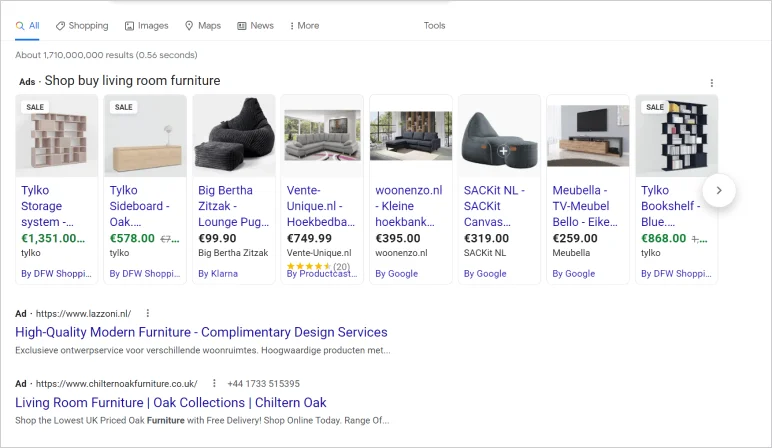Open Tylko Storage system product image

tap(57, 136)
